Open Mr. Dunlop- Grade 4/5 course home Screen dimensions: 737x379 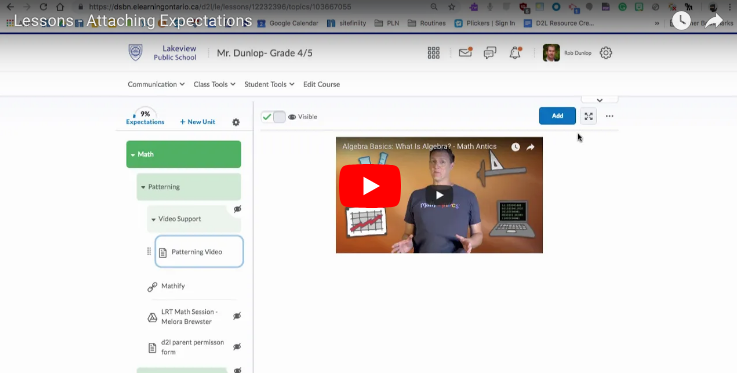click(x=265, y=53)
